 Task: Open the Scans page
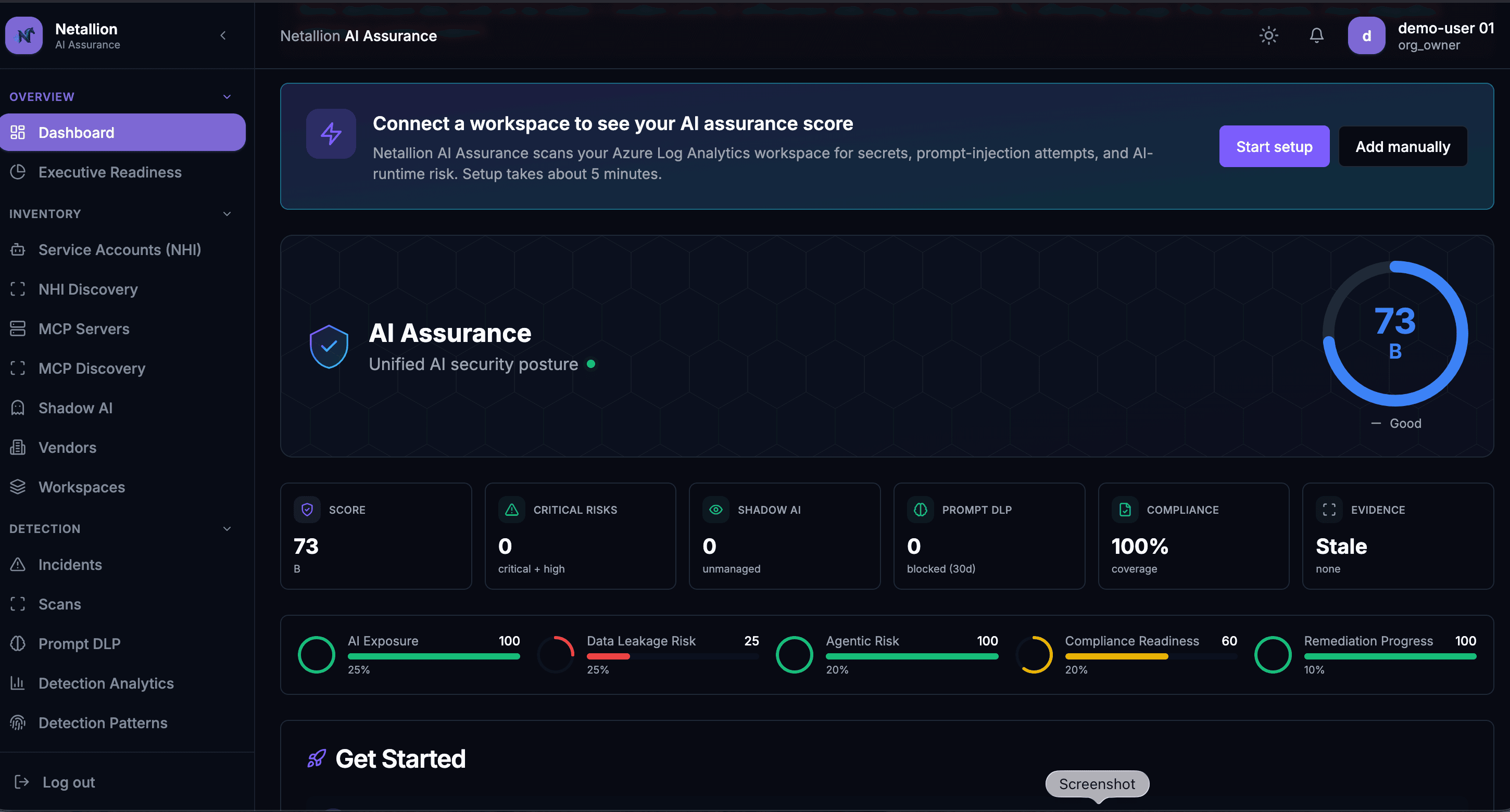point(122,604)
